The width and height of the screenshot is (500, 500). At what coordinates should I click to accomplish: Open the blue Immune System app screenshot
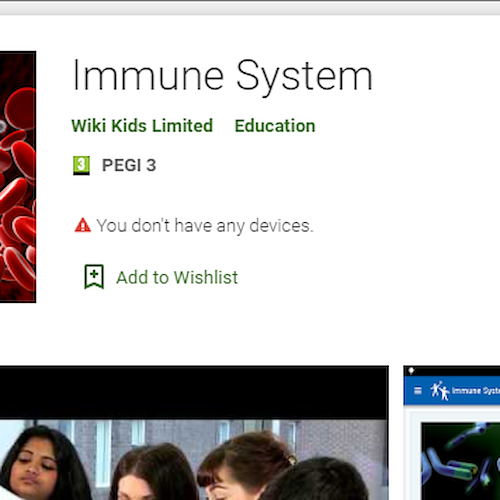coord(452,433)
